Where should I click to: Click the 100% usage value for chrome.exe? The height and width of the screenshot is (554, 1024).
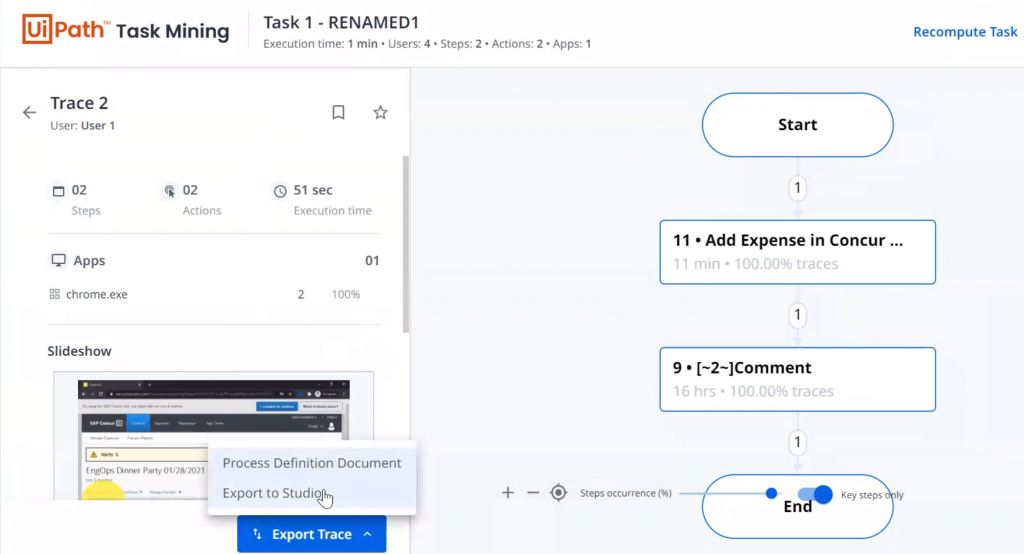(x=345, y=294)
